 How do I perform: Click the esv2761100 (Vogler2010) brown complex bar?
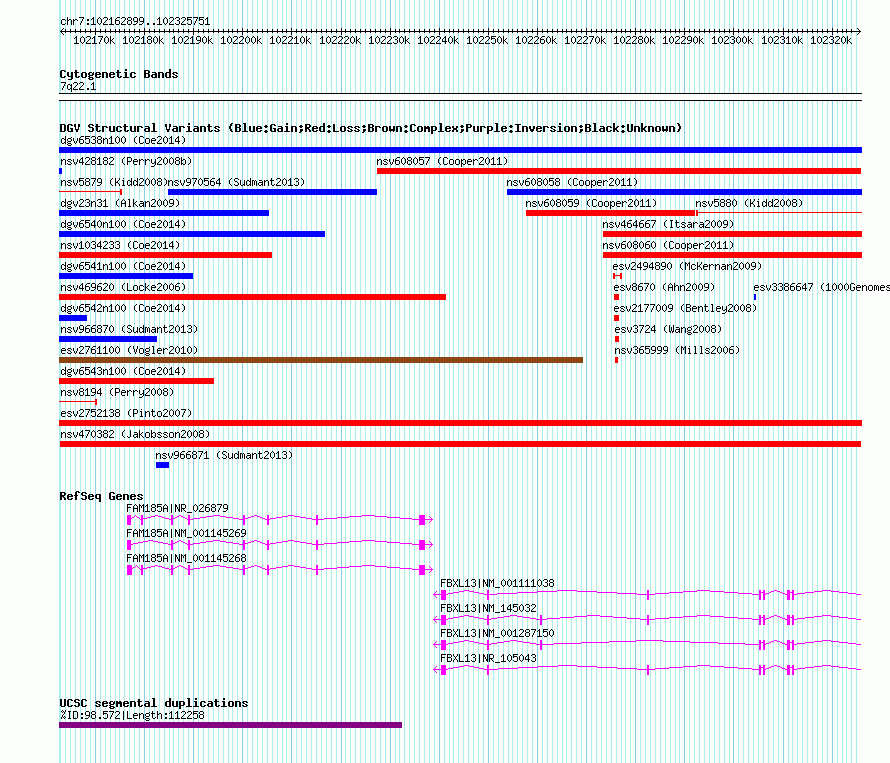[321, 360]
